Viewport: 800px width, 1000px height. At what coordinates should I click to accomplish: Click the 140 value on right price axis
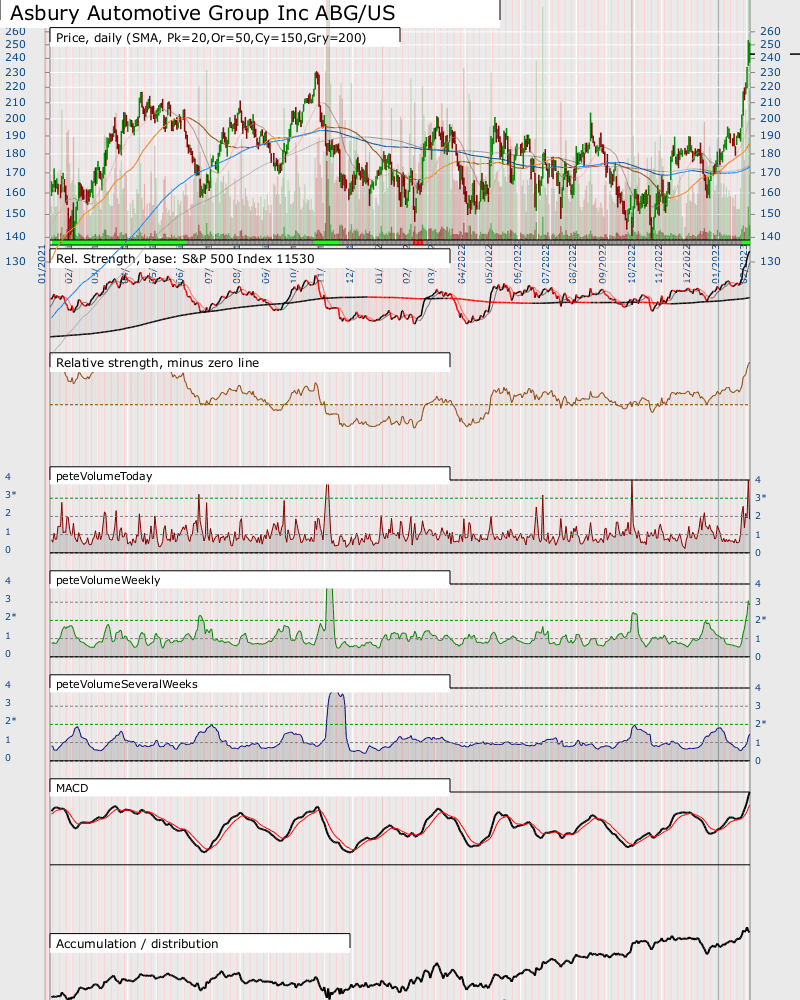(770, 236)
